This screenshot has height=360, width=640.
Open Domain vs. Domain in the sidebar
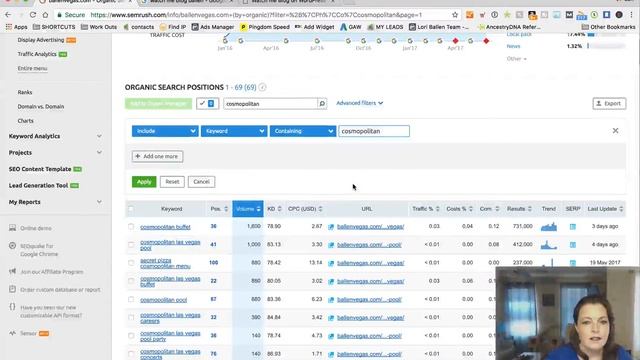click(41, 107)
